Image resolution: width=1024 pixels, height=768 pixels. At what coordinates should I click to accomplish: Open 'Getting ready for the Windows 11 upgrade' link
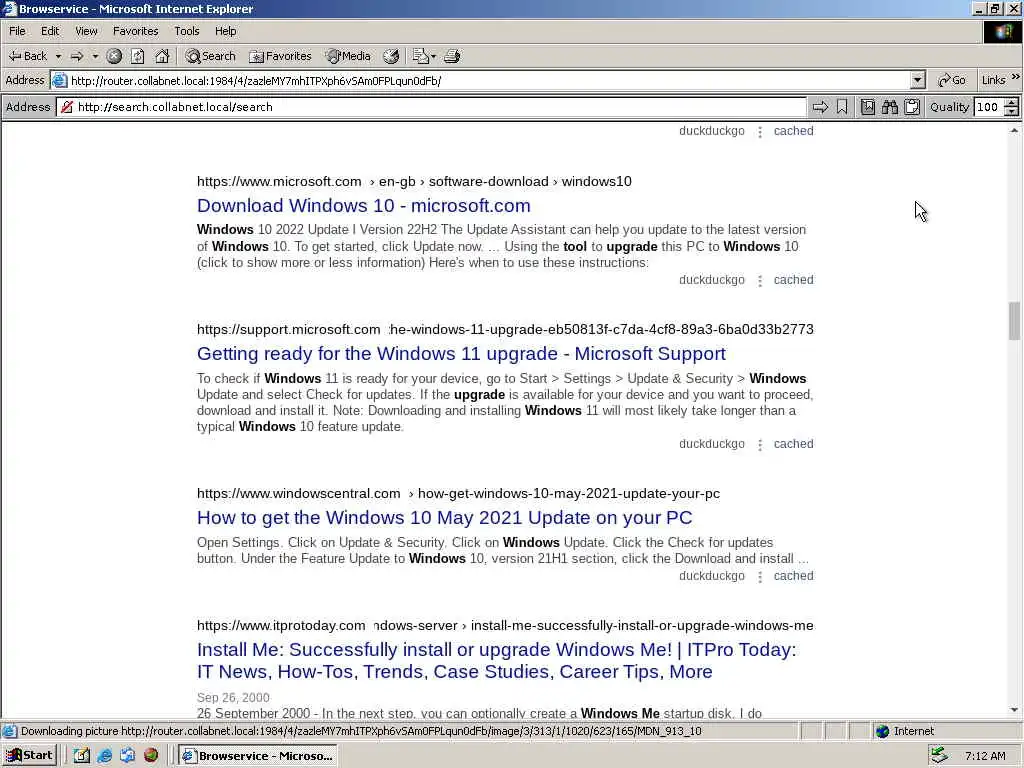point(461,353)
